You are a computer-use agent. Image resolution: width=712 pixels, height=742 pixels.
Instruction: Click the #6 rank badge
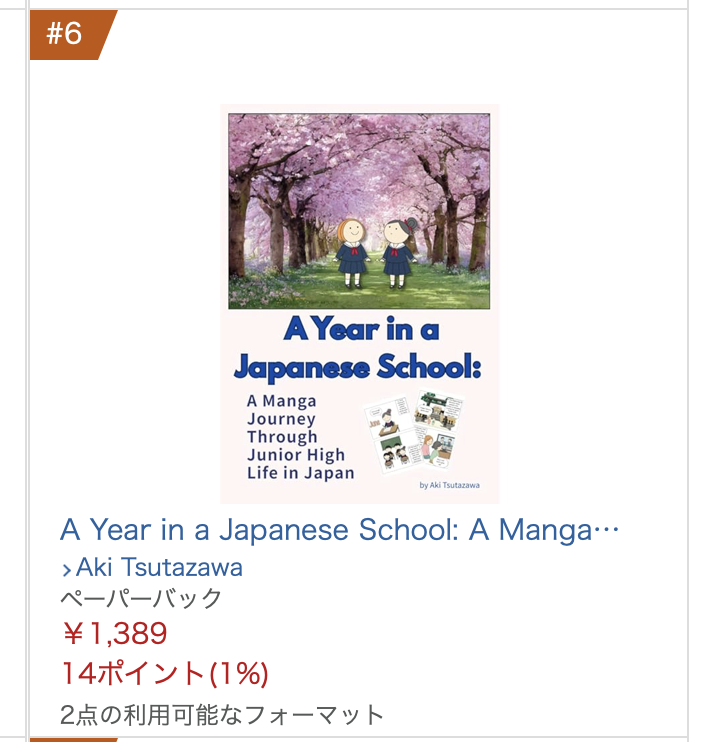68,34
